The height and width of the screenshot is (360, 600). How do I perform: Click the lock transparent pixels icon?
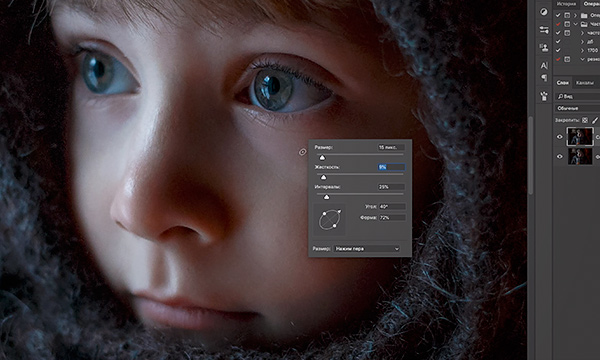click(585, 120)
